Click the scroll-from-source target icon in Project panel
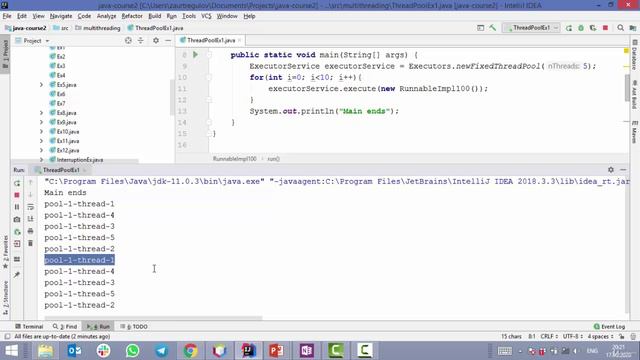Screen dimensions: 640x360 click(x=128, y=40)
